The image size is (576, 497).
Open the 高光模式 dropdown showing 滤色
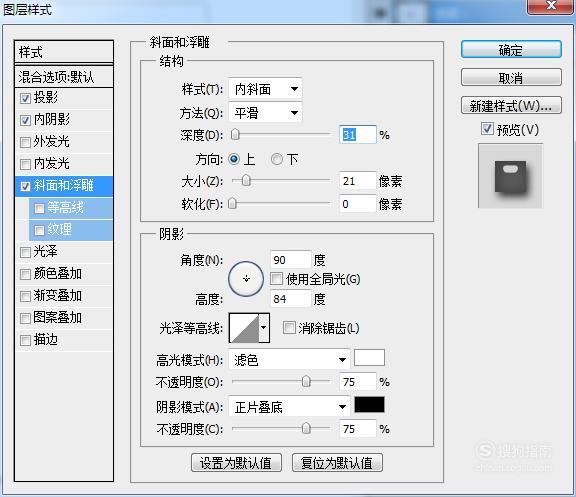point(289,359)
